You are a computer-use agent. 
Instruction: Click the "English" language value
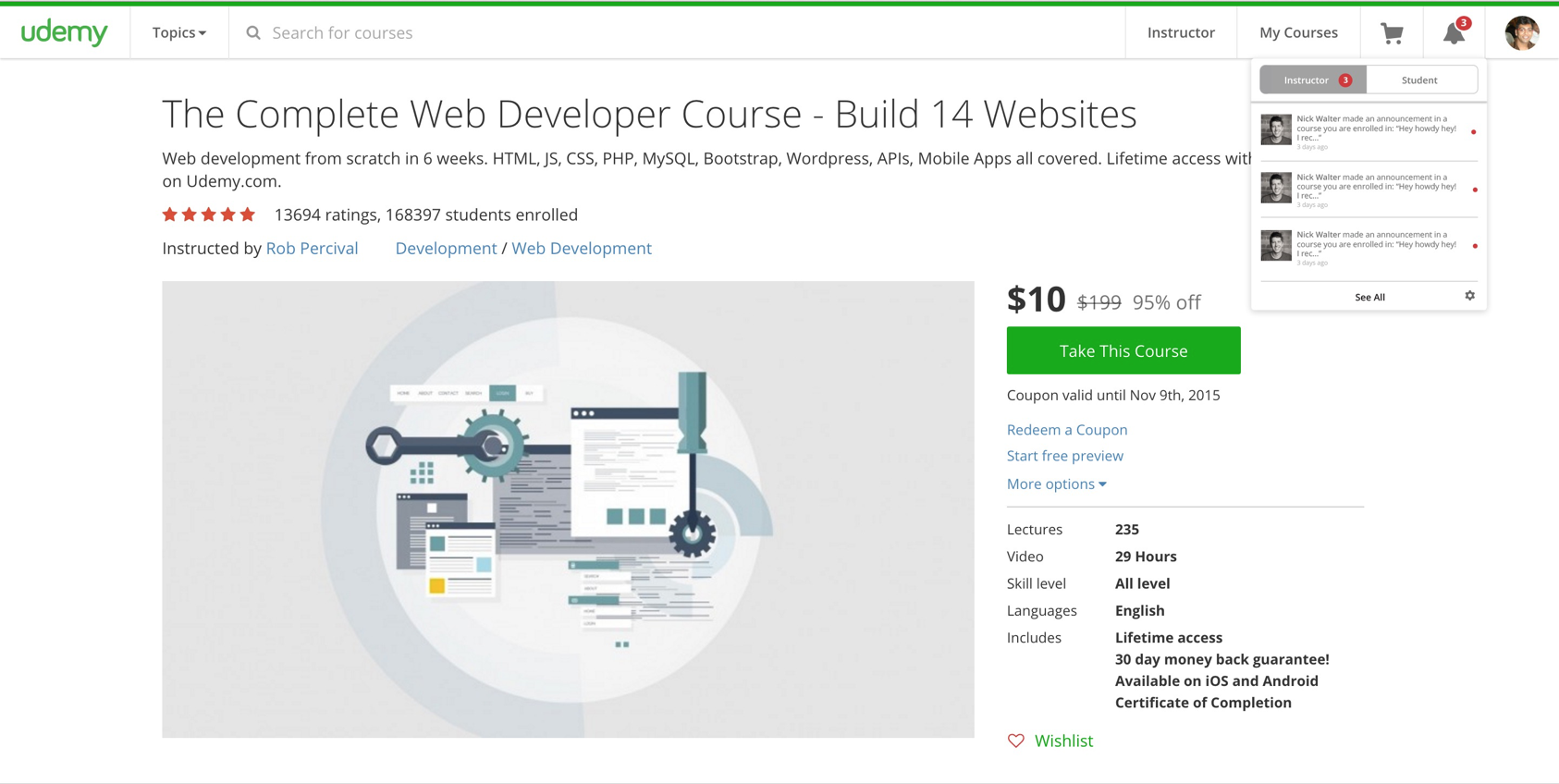[x=1140, y=611]
